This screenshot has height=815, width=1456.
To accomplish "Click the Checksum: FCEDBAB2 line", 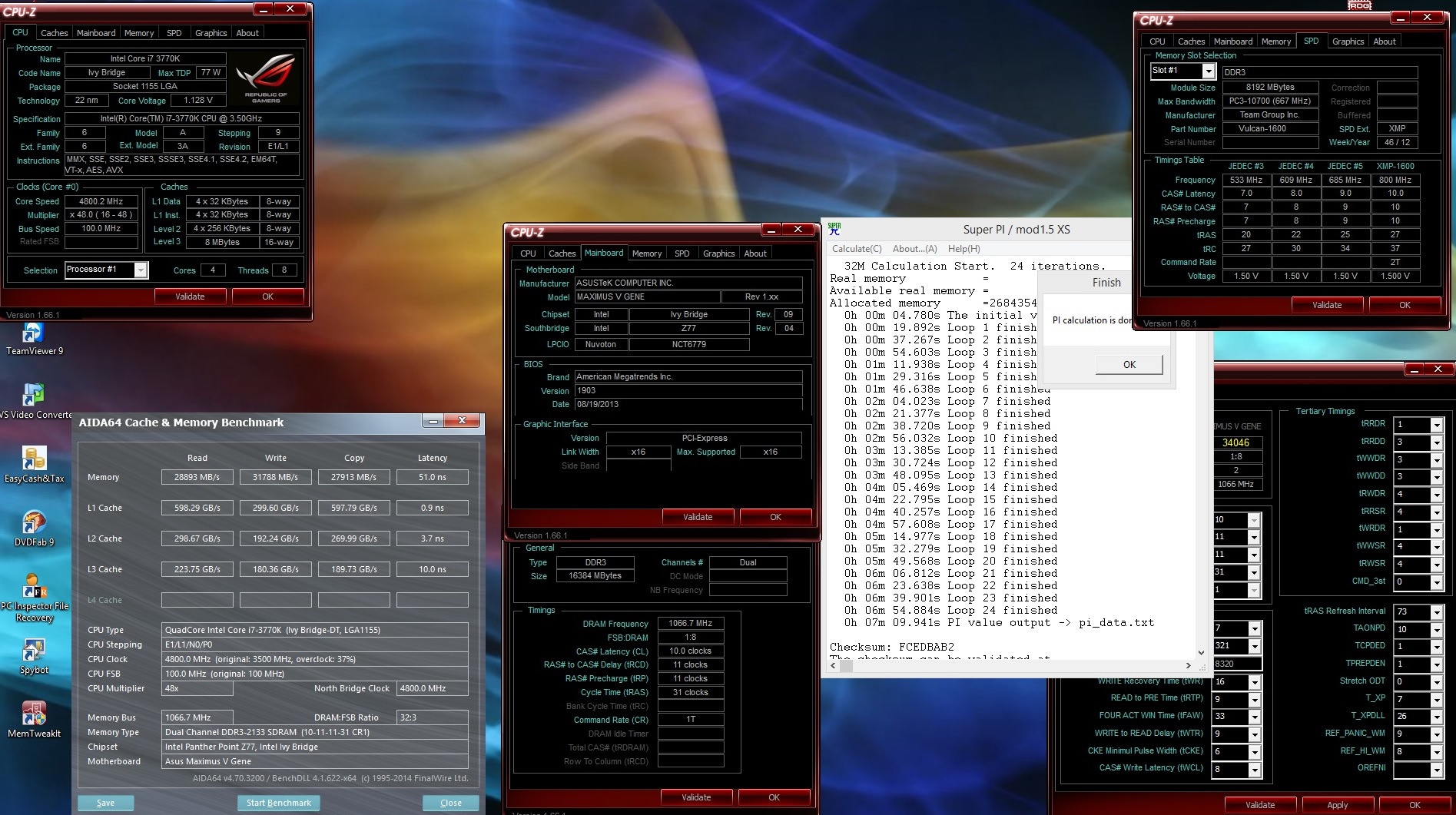I will (x=892, y=647).
